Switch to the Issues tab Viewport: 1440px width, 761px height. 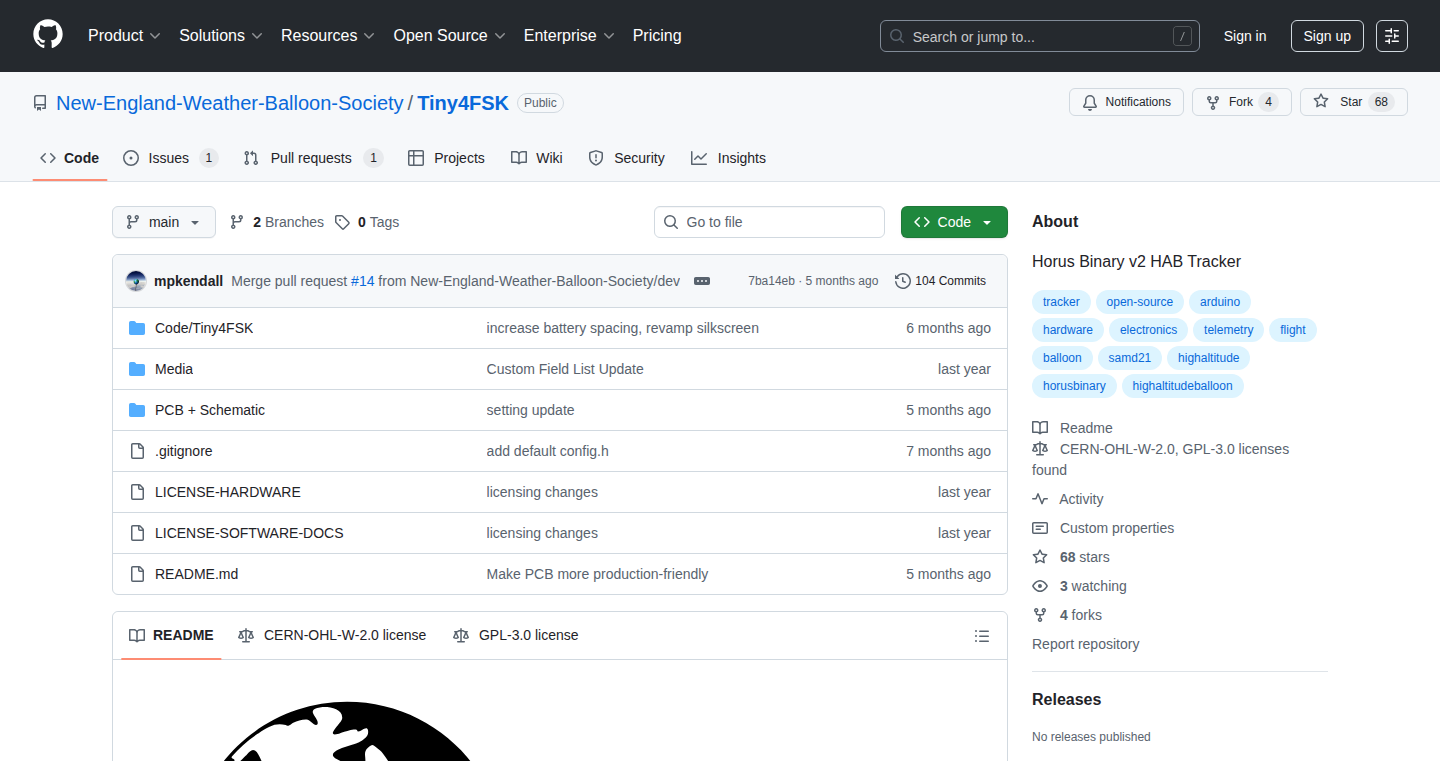click(x=170, y=158)
